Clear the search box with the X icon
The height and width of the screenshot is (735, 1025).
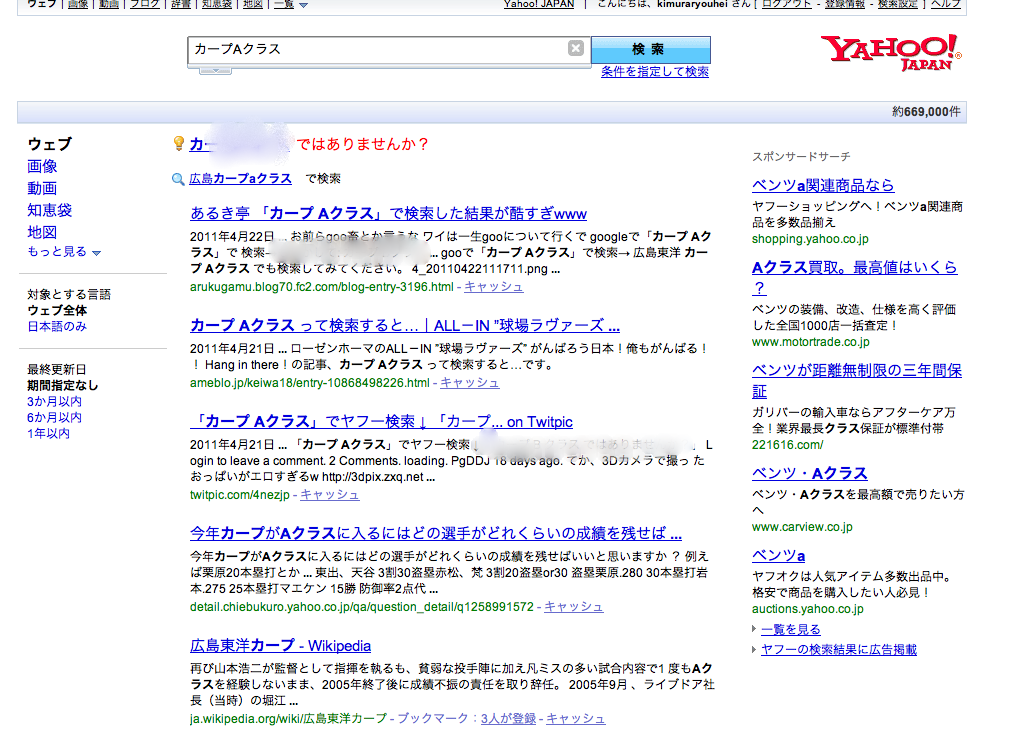point(575,48)
